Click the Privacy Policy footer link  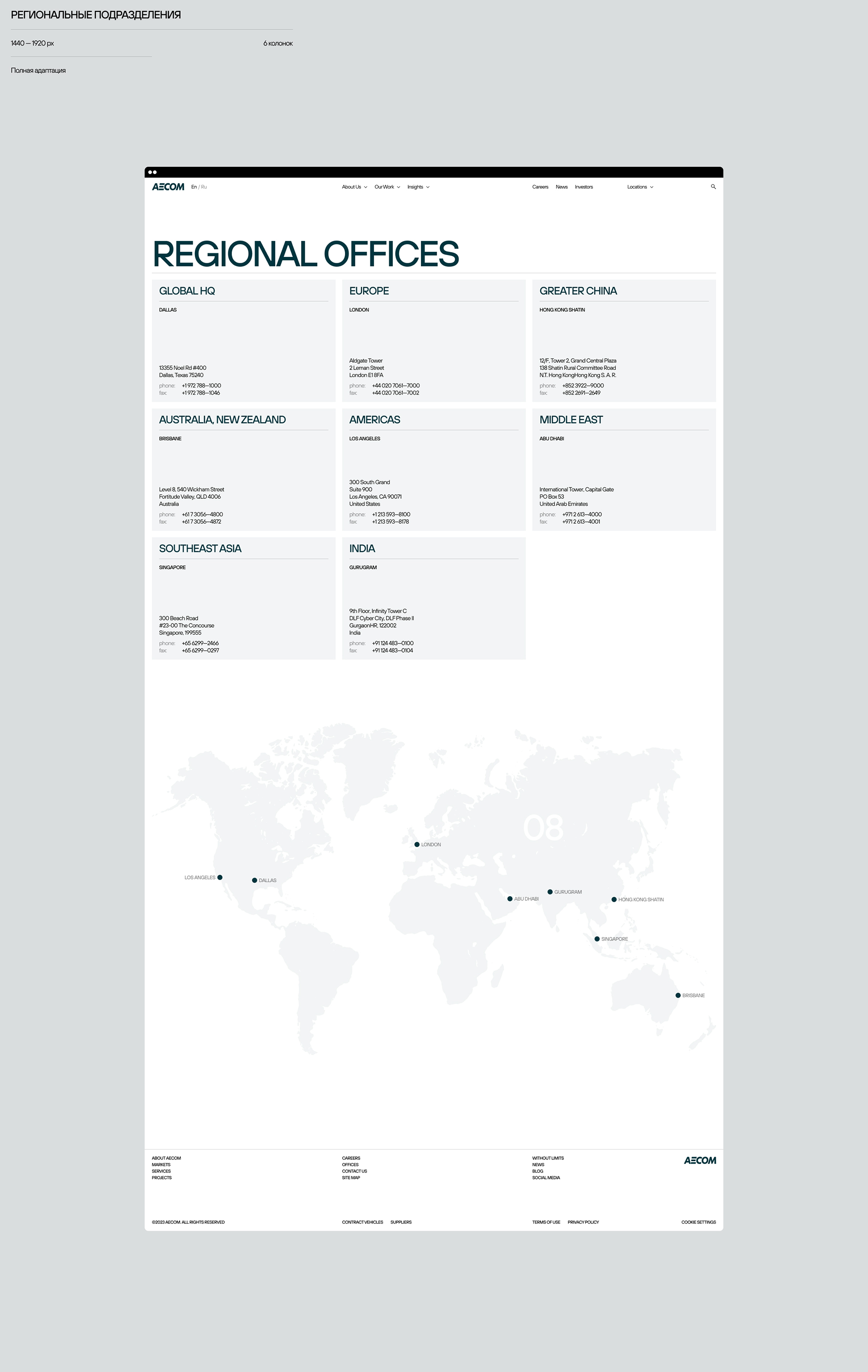(x=583, y=1222)
